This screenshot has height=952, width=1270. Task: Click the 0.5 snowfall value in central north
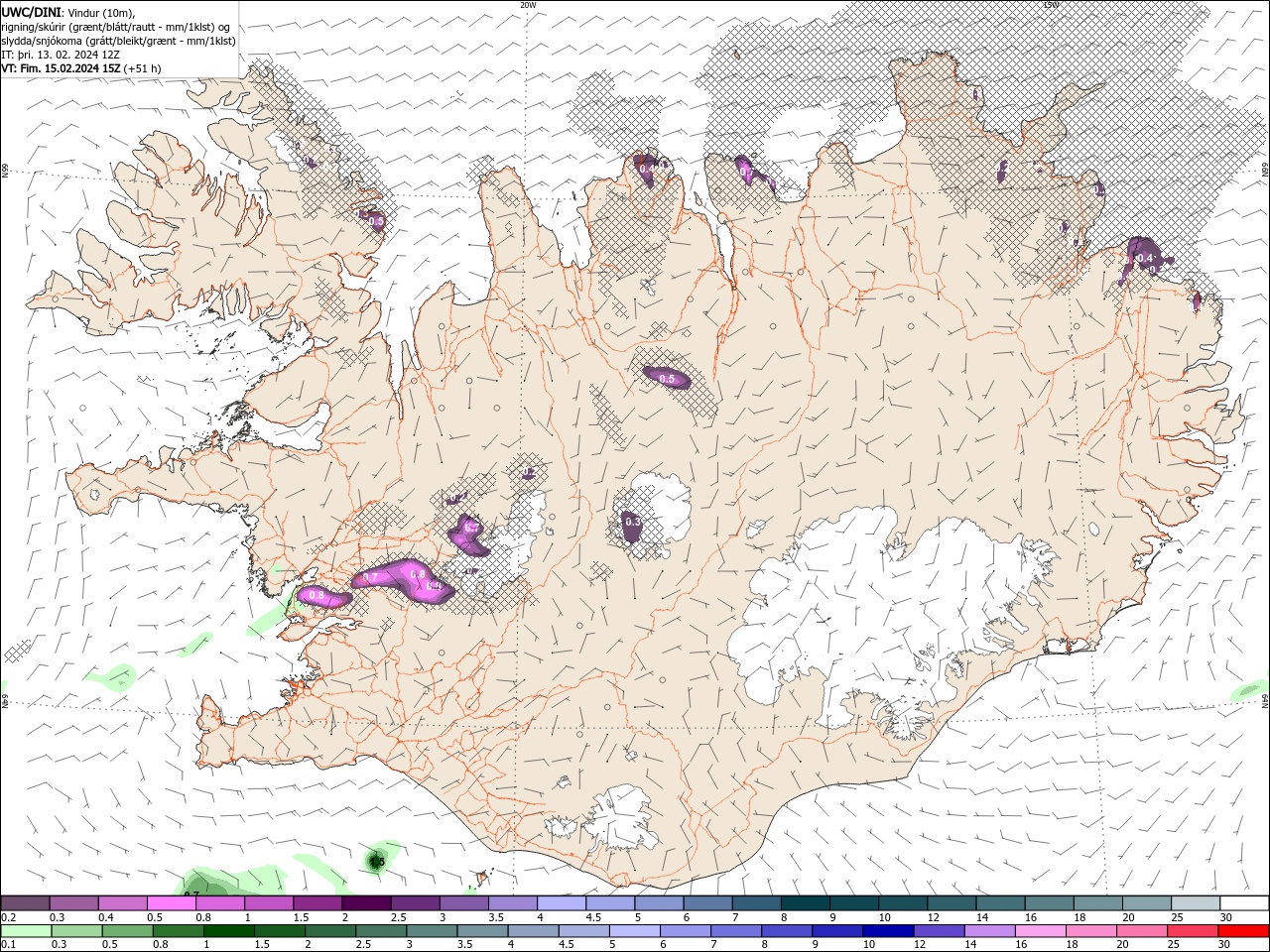(x=667, y=379)
